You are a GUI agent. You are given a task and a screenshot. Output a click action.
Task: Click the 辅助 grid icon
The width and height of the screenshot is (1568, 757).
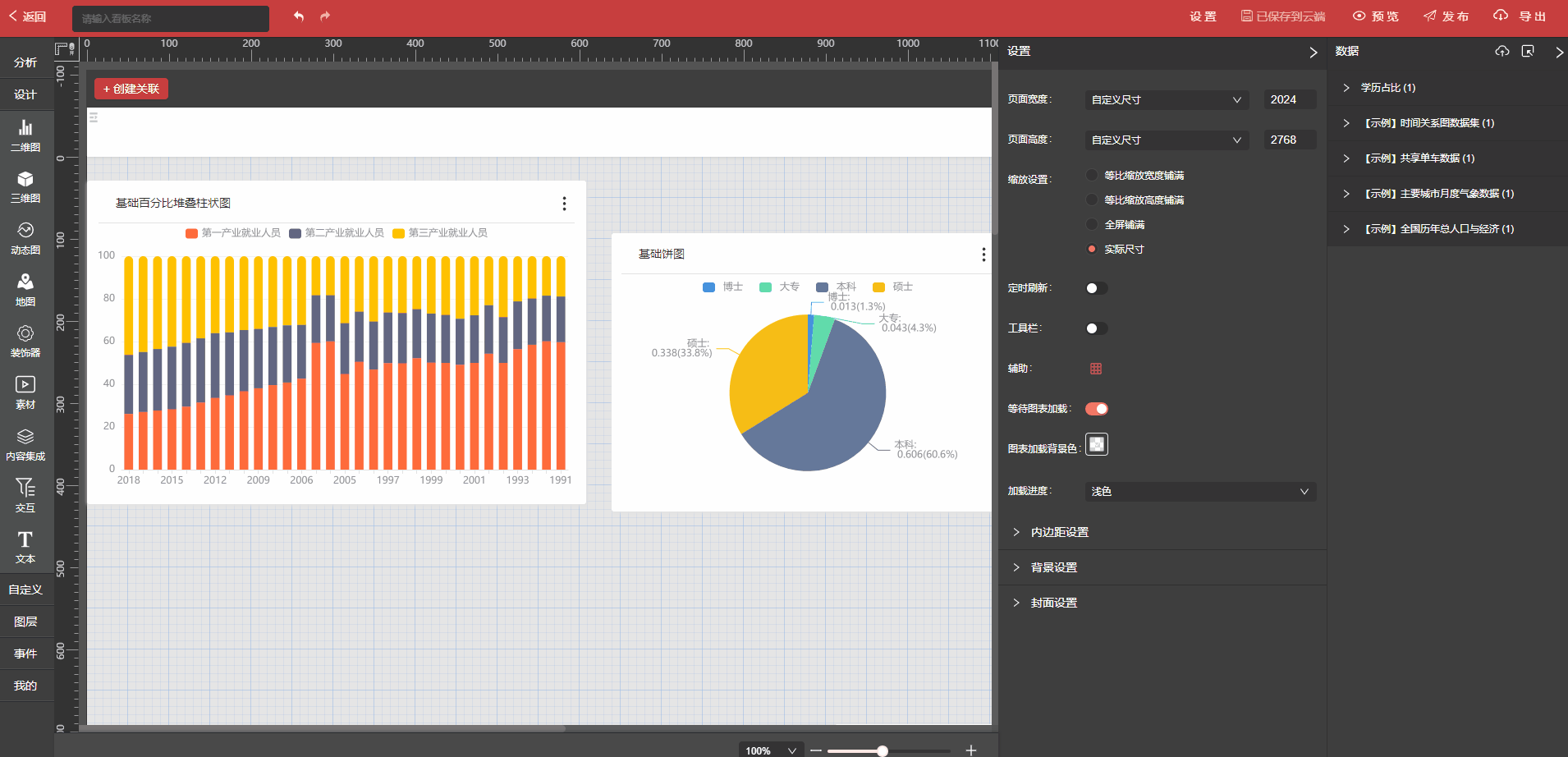[x=1095, y=369]
